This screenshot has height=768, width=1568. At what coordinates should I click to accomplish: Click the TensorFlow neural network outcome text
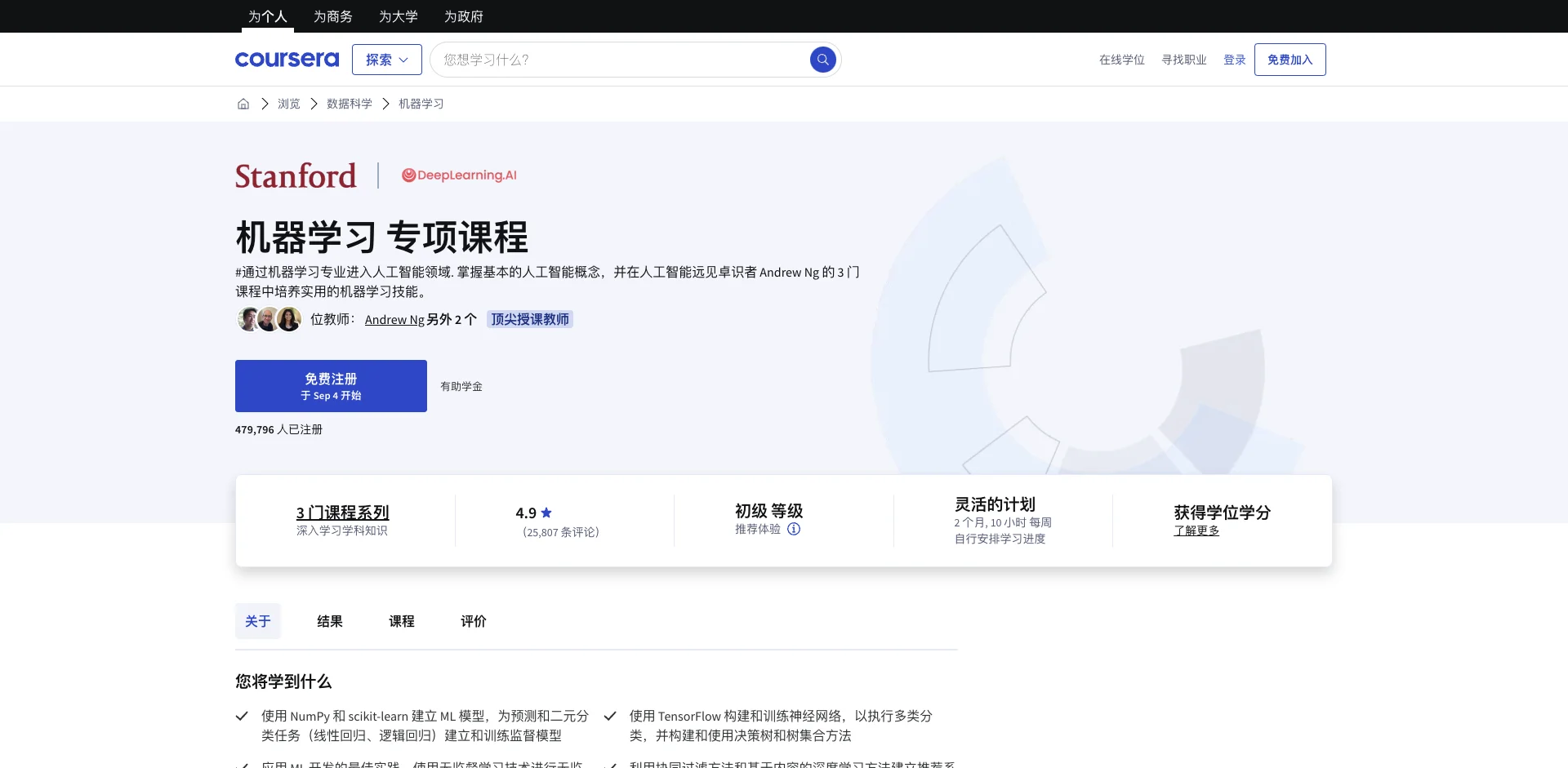click(x=781, y=726)
